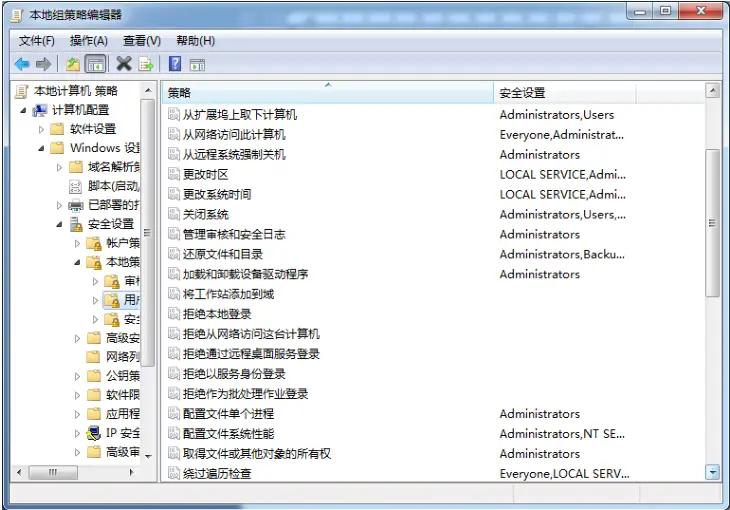730x510 pixels.
Task: Click Everyone,Administrat... security setting value
Action: (x=561, y=135)
